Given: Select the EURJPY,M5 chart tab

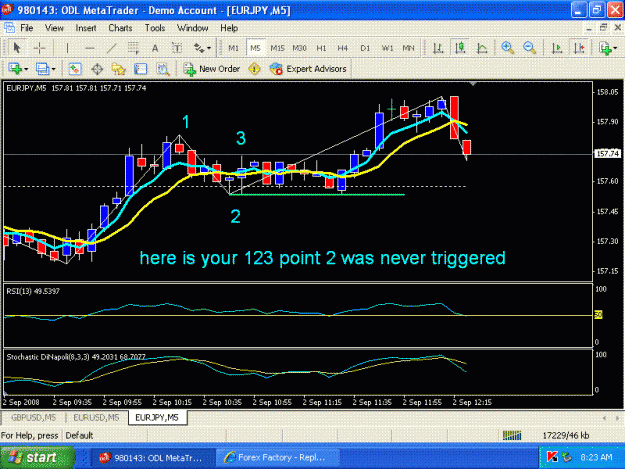Looking at the screenshot, I should [x=157, y=418].
